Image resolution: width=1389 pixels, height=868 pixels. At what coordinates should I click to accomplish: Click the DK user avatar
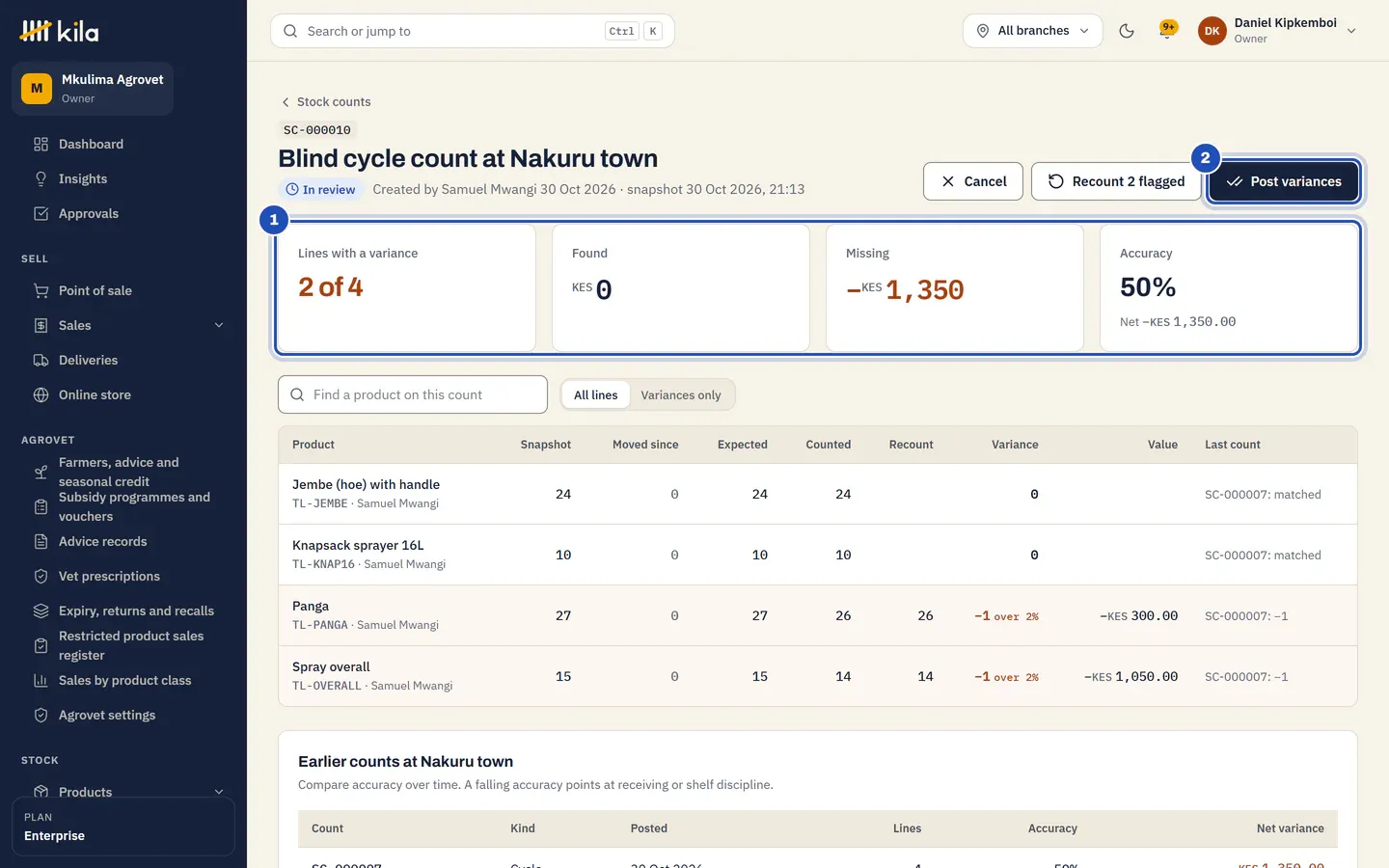(1212, 31)
